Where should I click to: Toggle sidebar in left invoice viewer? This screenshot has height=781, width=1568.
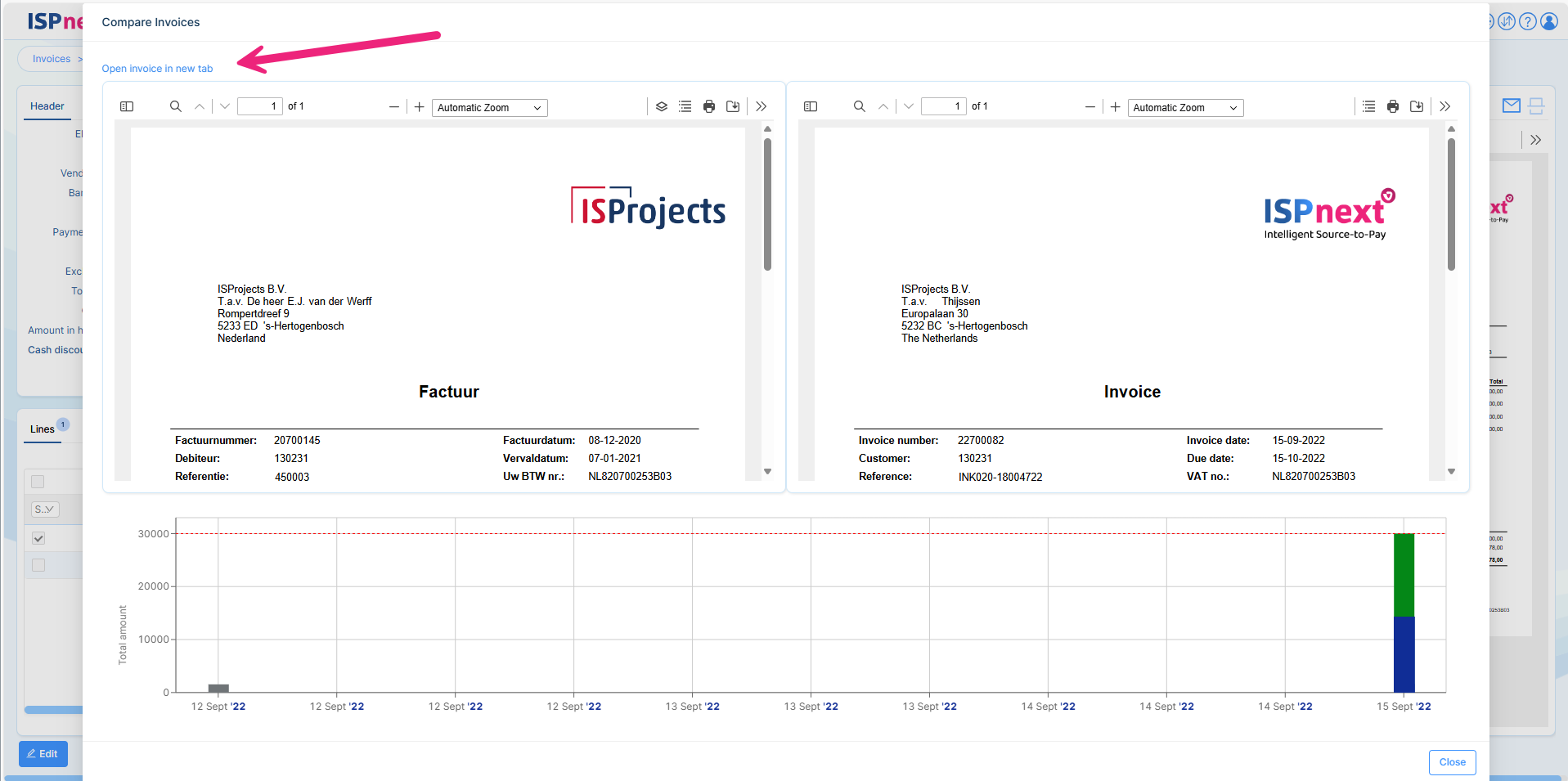127,106
